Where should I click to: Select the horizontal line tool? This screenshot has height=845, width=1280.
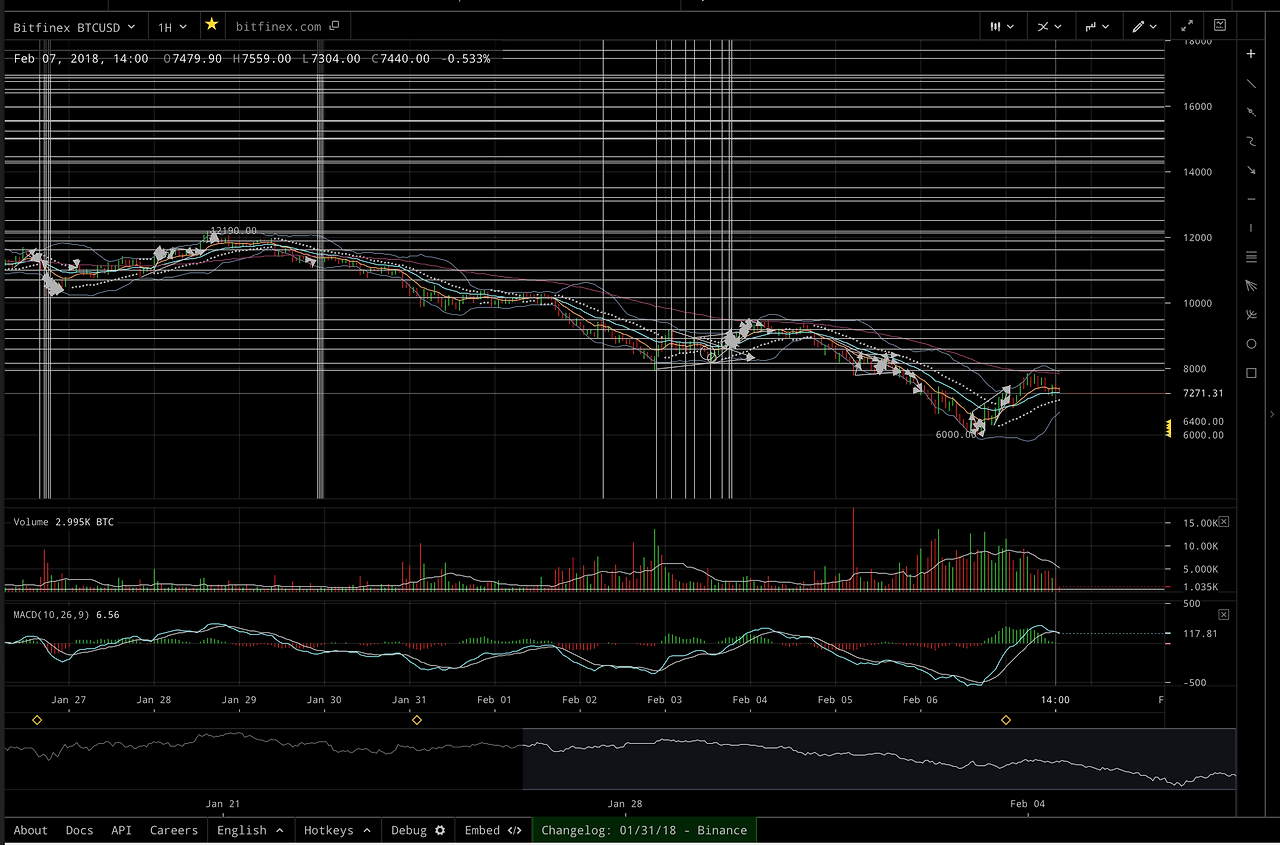coord(1251,199)
